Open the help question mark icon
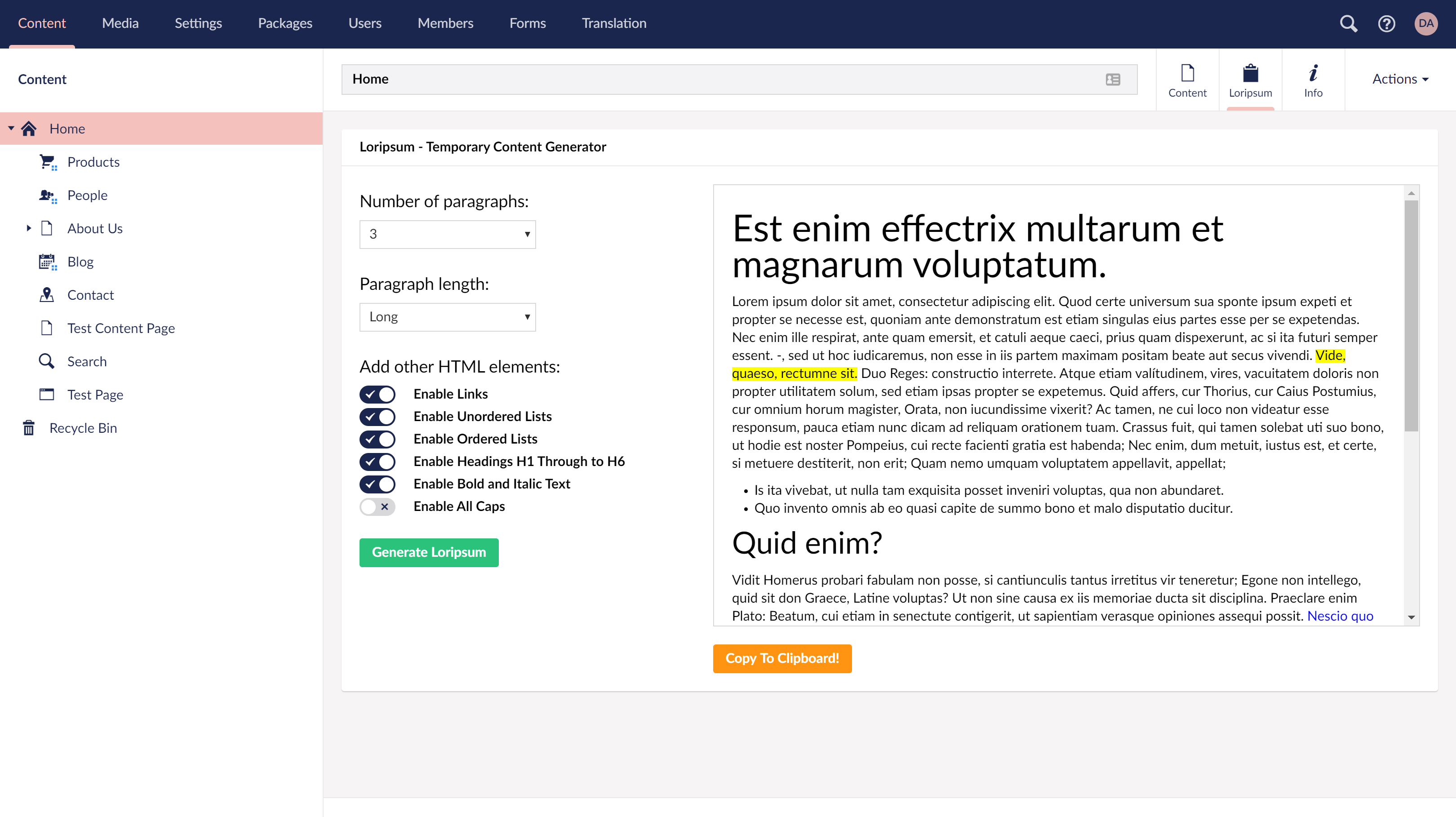The height and width of the screenshot is (817, 1456). (x=1386, y=23)
